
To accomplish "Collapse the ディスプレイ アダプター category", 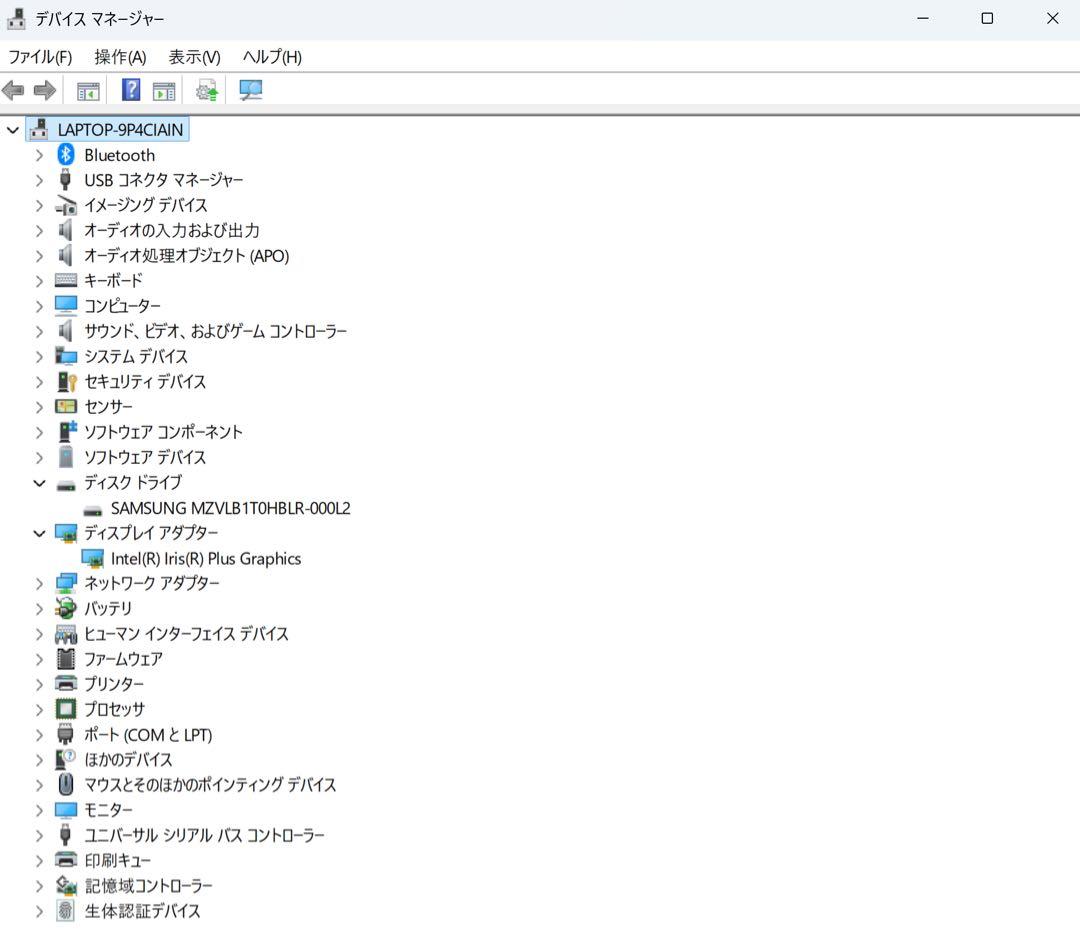I will click(39, 533).
